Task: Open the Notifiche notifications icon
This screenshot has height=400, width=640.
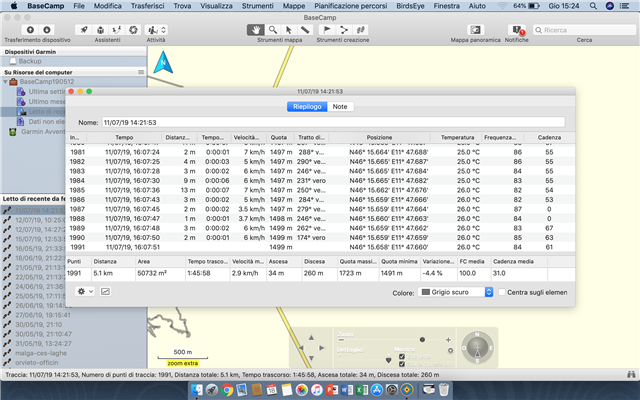Action: coord(517,30)
